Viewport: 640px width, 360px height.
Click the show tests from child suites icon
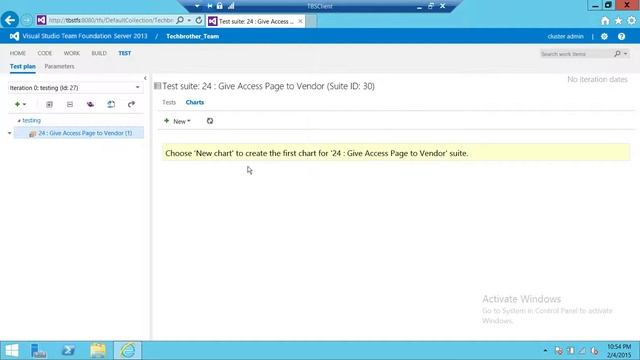click(x=90, y=104)
